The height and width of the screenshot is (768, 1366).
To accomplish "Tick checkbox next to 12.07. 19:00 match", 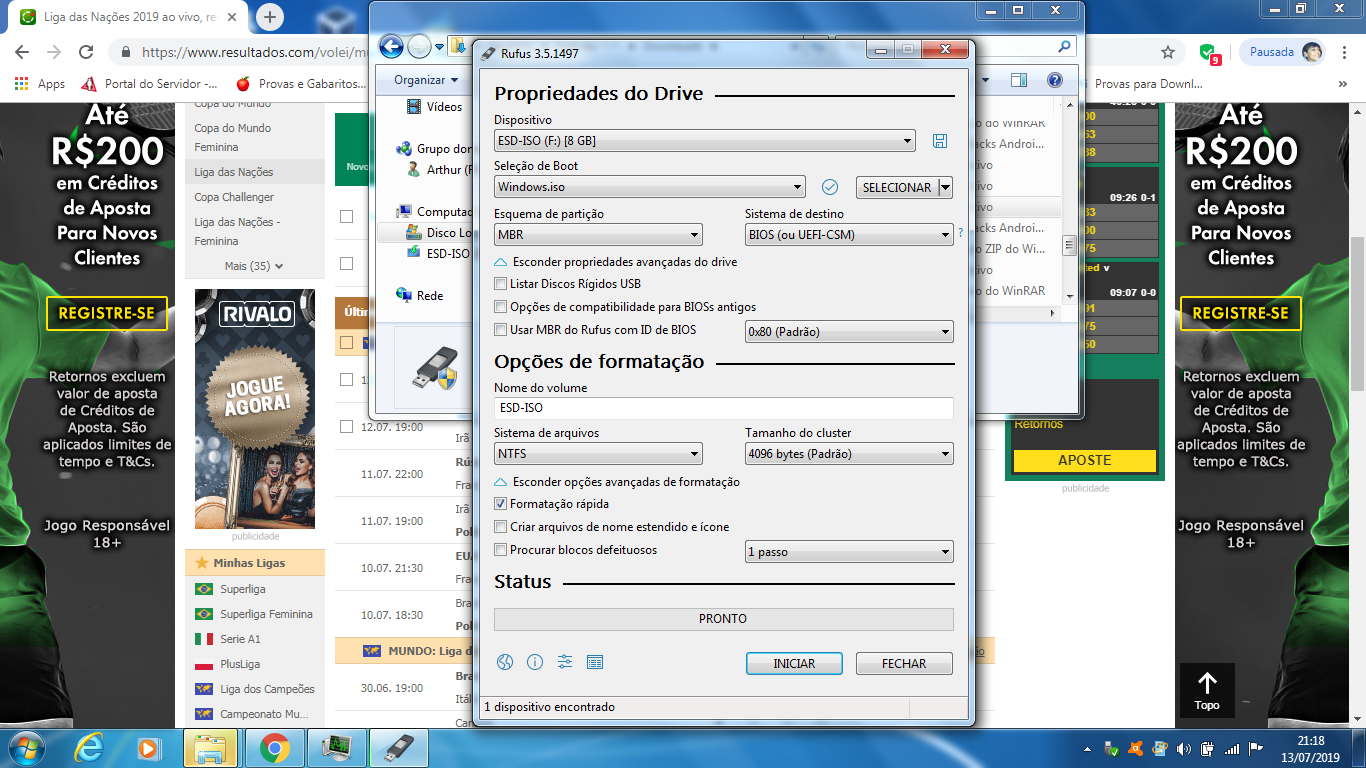I will click(346, 427).
